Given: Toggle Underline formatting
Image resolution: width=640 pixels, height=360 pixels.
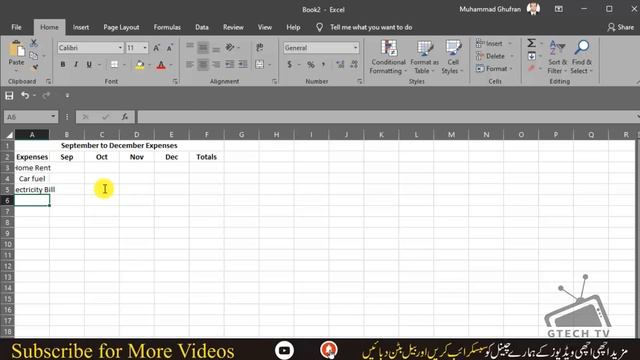Looking at the screenshot, I should pyautogui.click(x=89, y=64).
